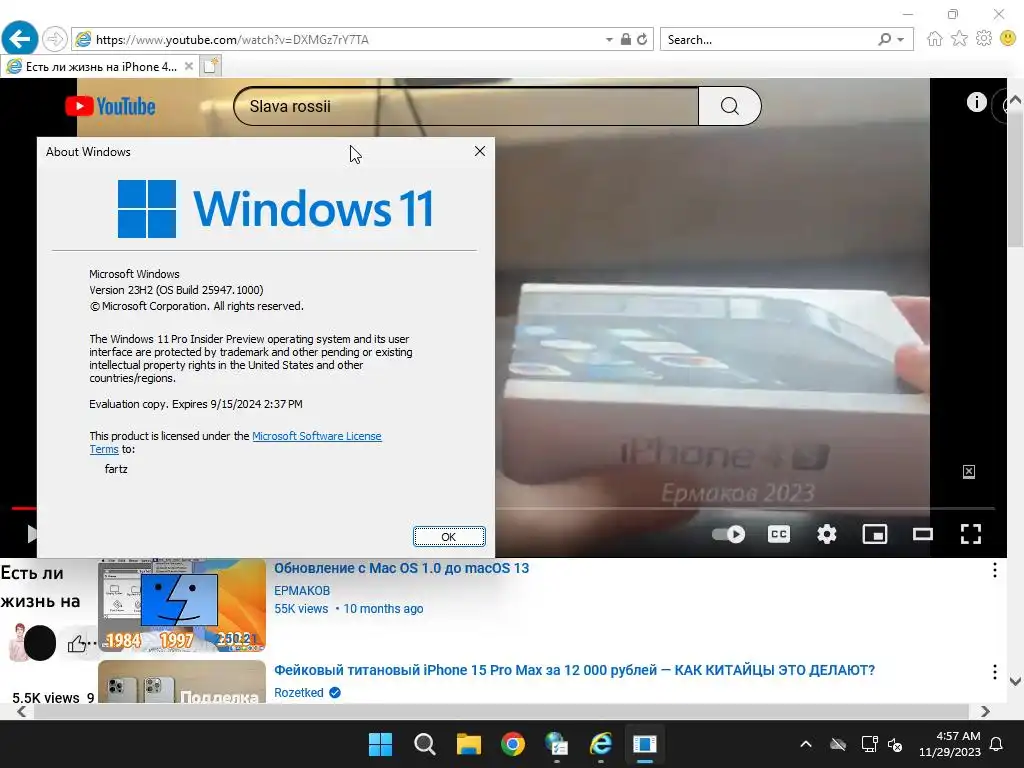Refresh the page with the reload icon

coord(642,39)
